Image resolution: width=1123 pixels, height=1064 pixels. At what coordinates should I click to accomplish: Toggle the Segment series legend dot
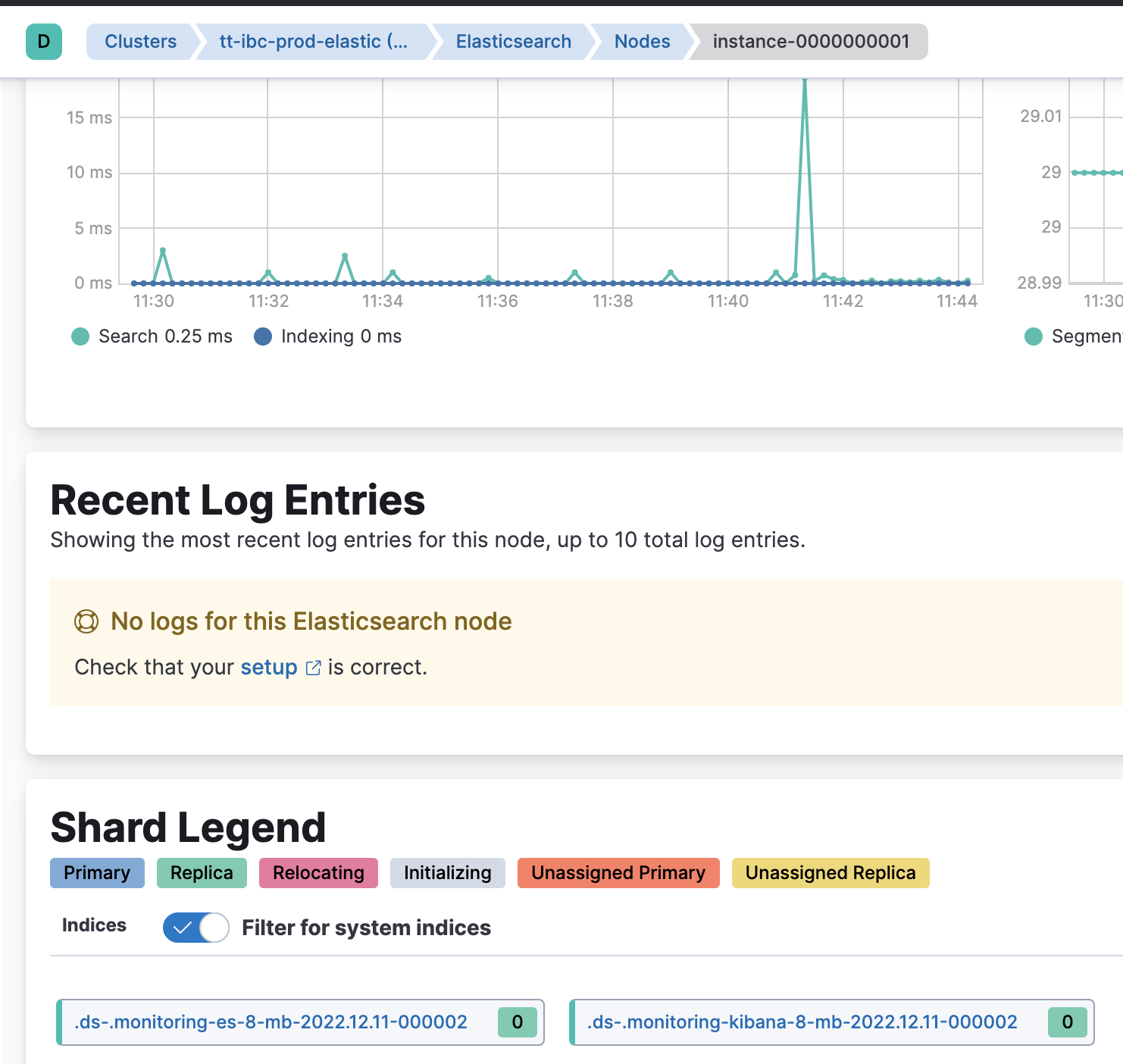tap(1034, 336)
